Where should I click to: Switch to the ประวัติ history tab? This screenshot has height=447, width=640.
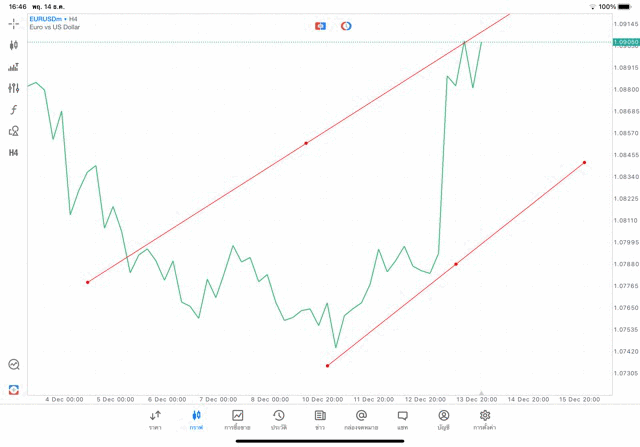click(278, 420)
